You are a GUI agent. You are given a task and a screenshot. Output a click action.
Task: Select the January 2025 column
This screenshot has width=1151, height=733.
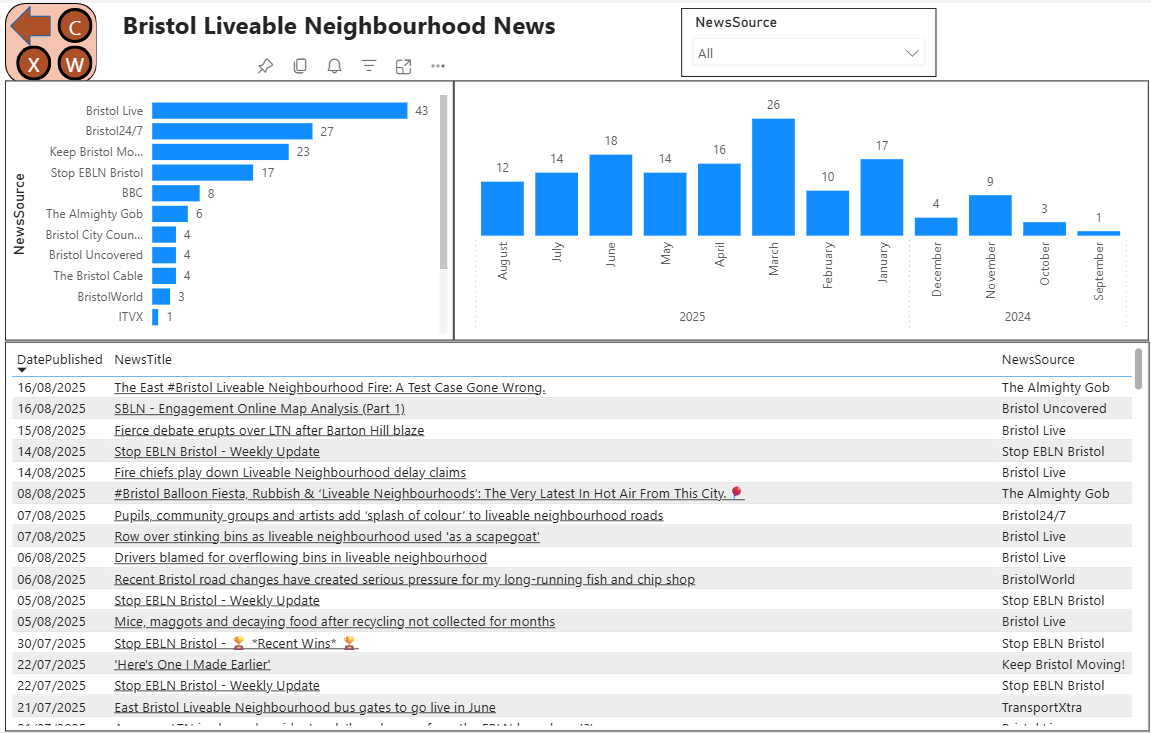click(882, 197)
